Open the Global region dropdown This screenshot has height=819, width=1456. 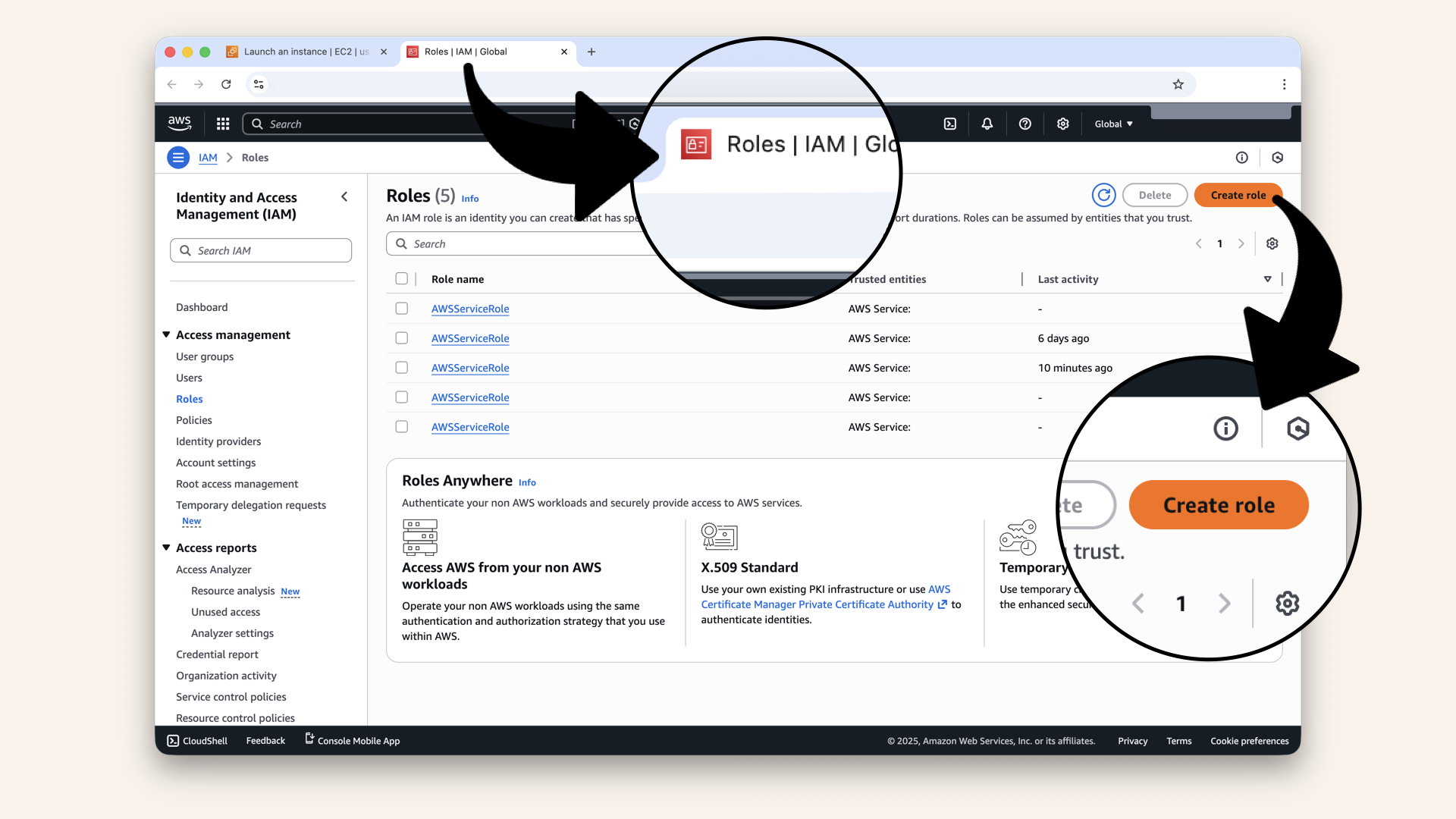[x=1112, y=124]
